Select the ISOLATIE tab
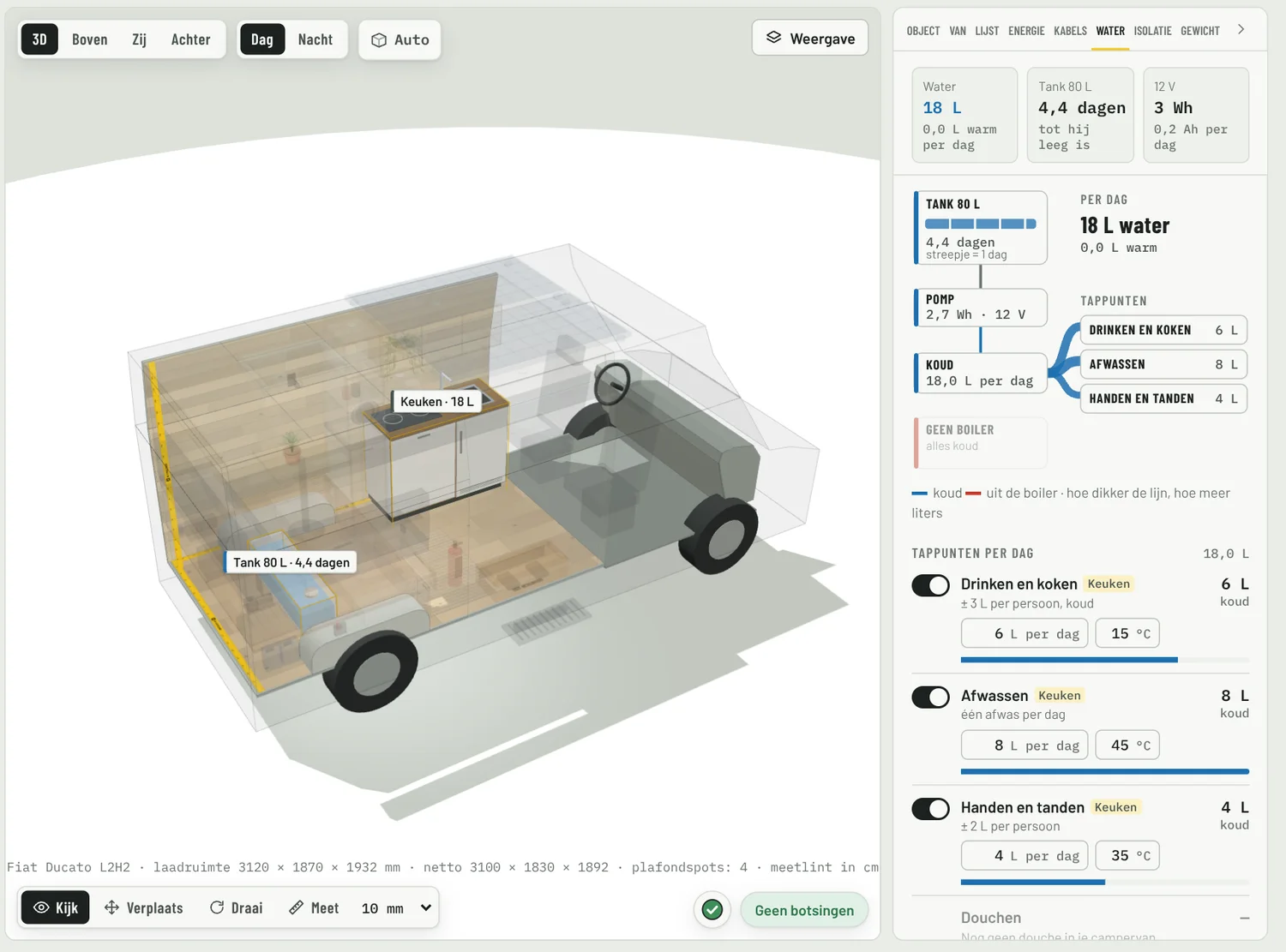The width and height of the screenshot is (1286, 952). click(1152, 31)
